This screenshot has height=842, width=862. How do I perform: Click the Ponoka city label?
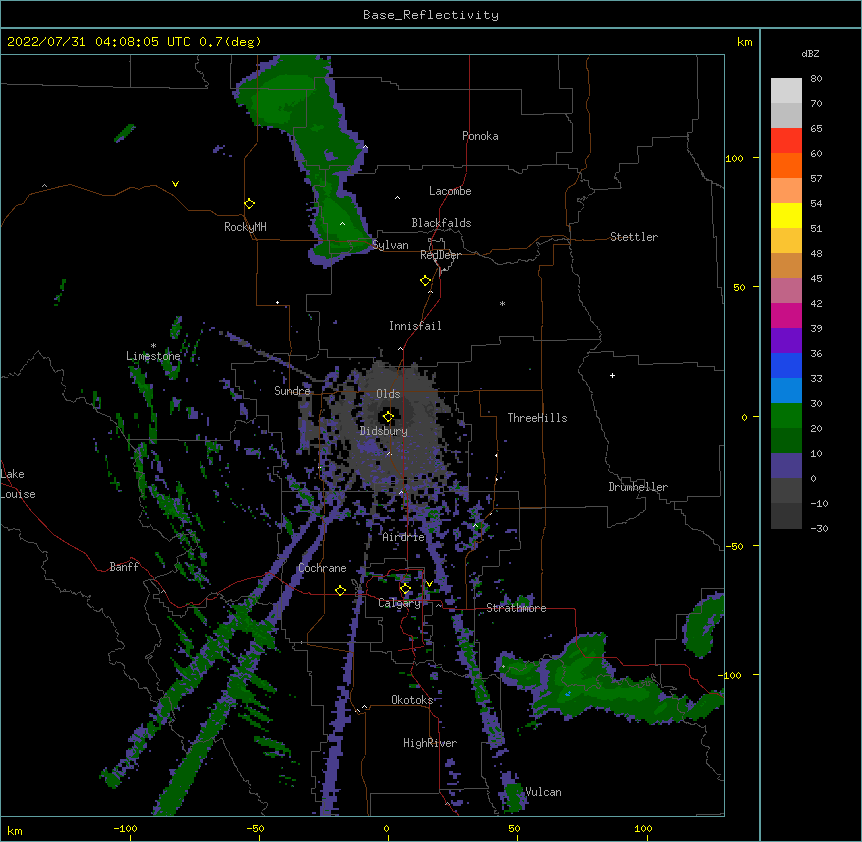tap(480, 136)
